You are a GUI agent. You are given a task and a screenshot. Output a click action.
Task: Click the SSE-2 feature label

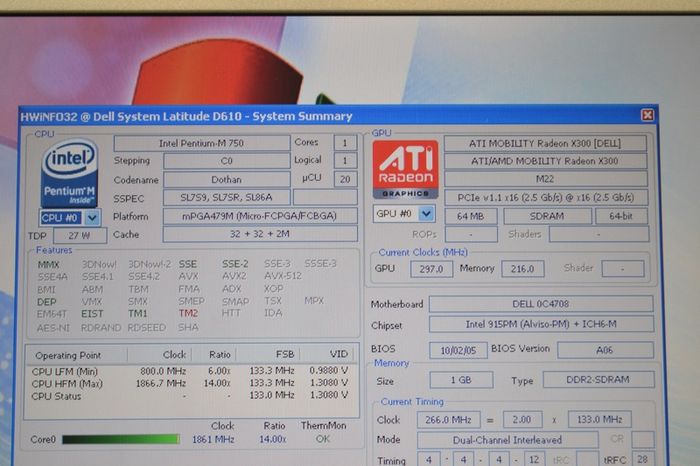point(235,264)
